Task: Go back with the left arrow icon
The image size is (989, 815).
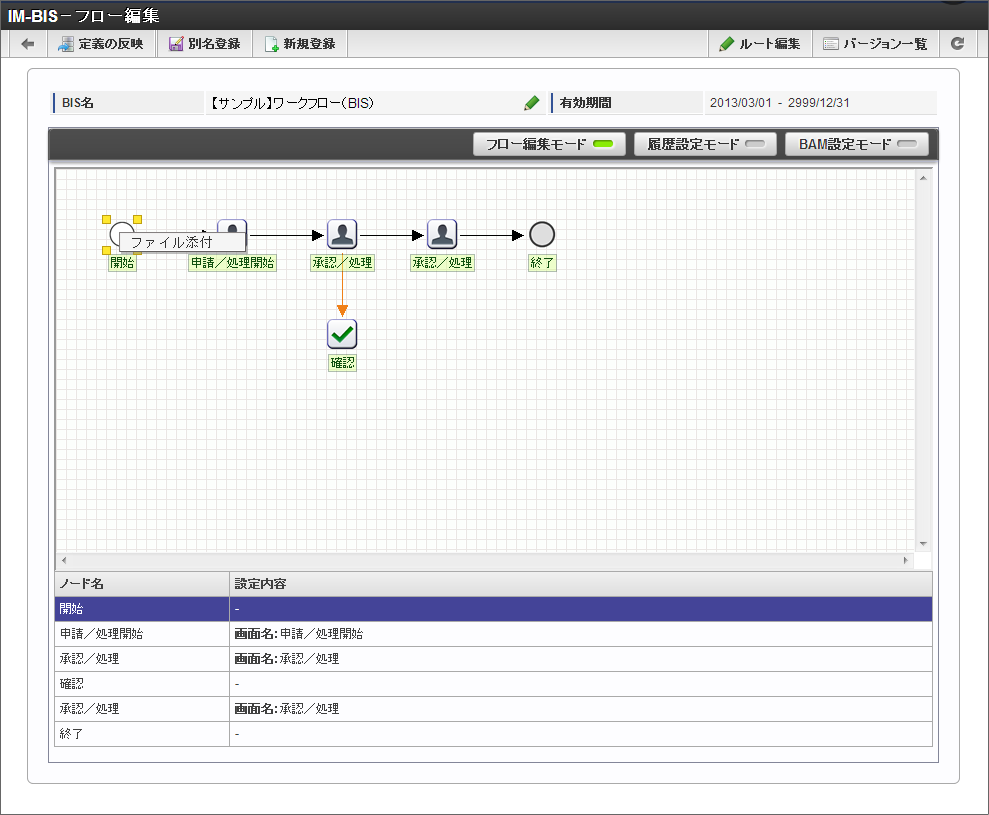Action: (x=28, y=44)
